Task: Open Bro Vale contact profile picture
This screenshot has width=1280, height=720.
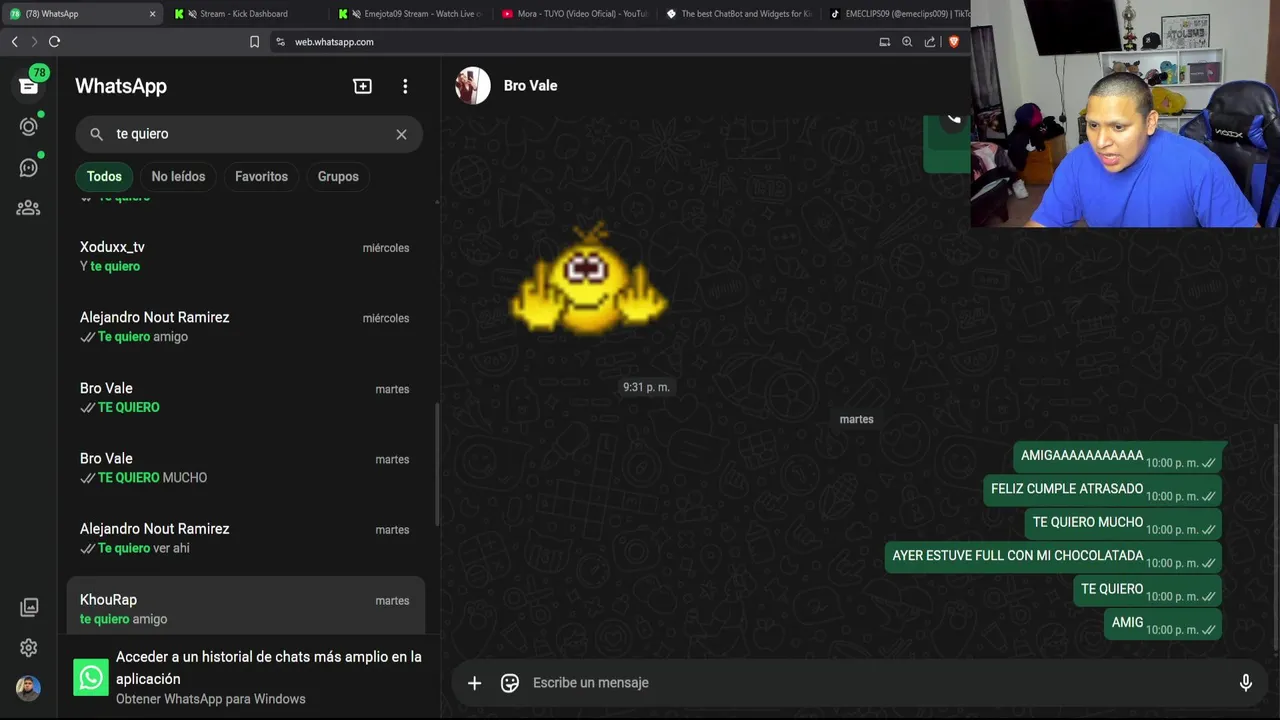Action: (x=473, y=86)
